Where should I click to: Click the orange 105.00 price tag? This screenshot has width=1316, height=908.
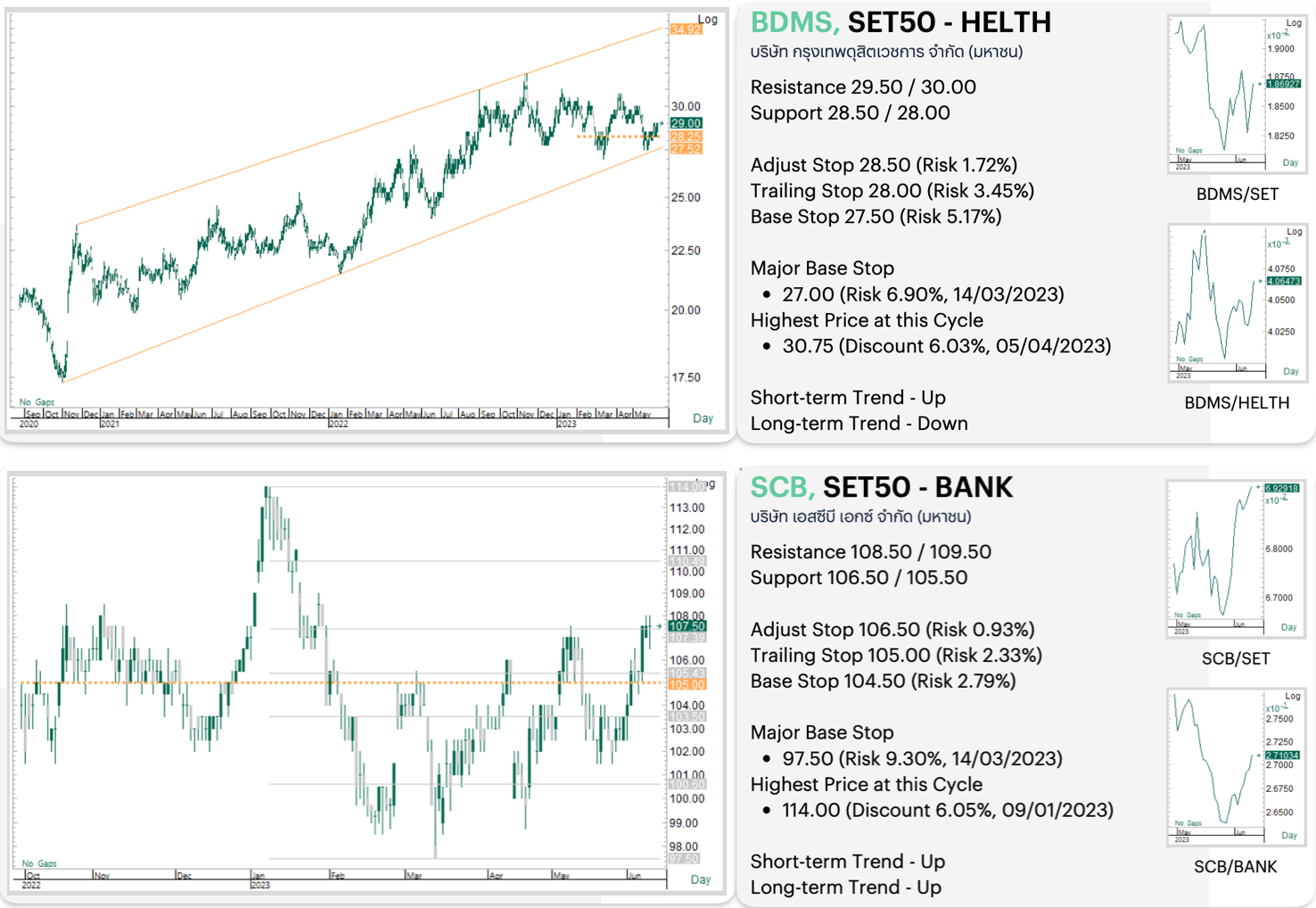(x=687, y=684)
